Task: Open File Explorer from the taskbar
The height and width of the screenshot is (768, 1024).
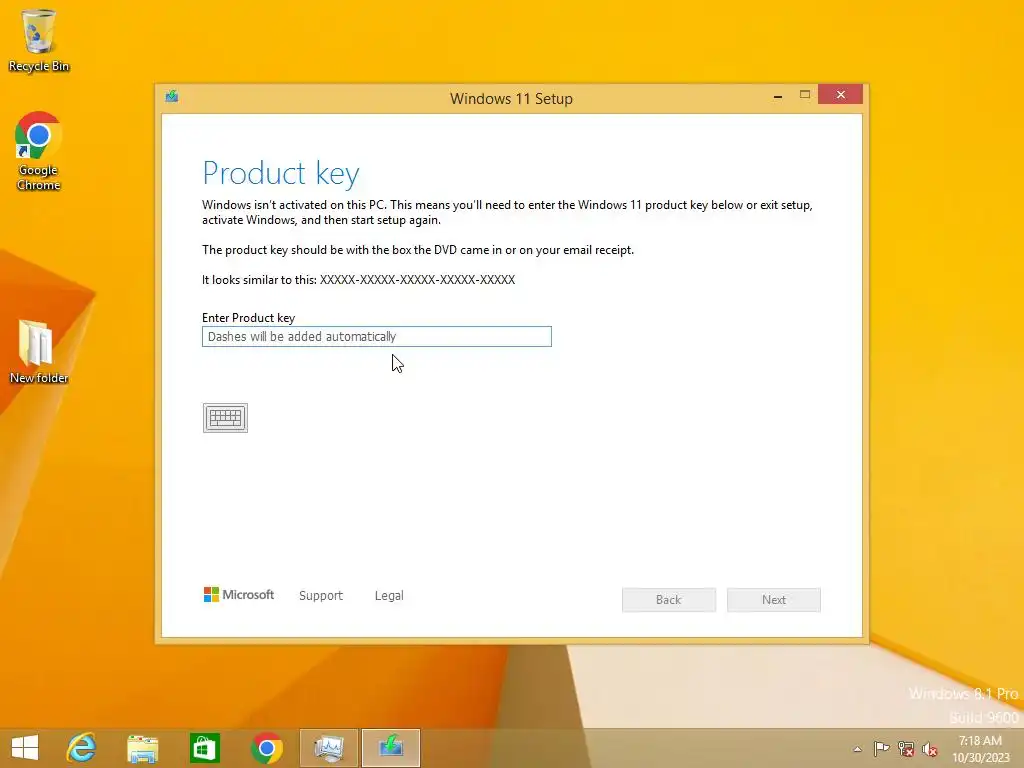Action: pos(143,748)
